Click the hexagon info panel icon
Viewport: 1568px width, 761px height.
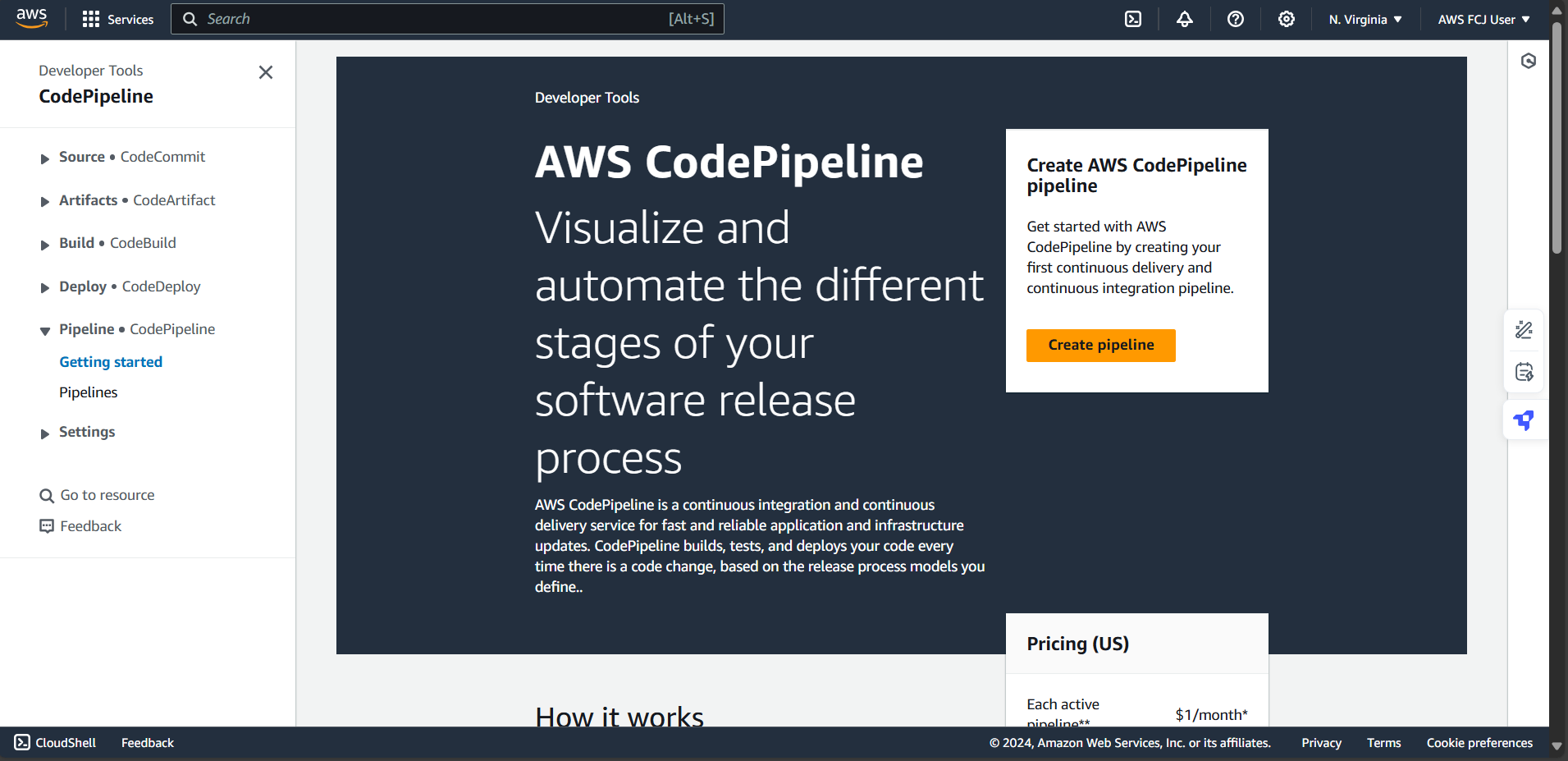[1528, 61]
